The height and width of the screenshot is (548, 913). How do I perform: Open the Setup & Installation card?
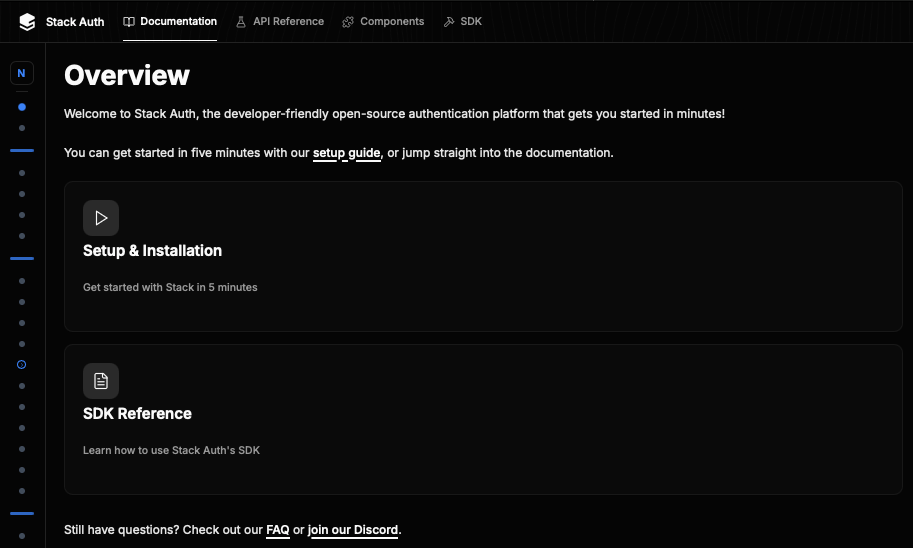tap(483, 256)
